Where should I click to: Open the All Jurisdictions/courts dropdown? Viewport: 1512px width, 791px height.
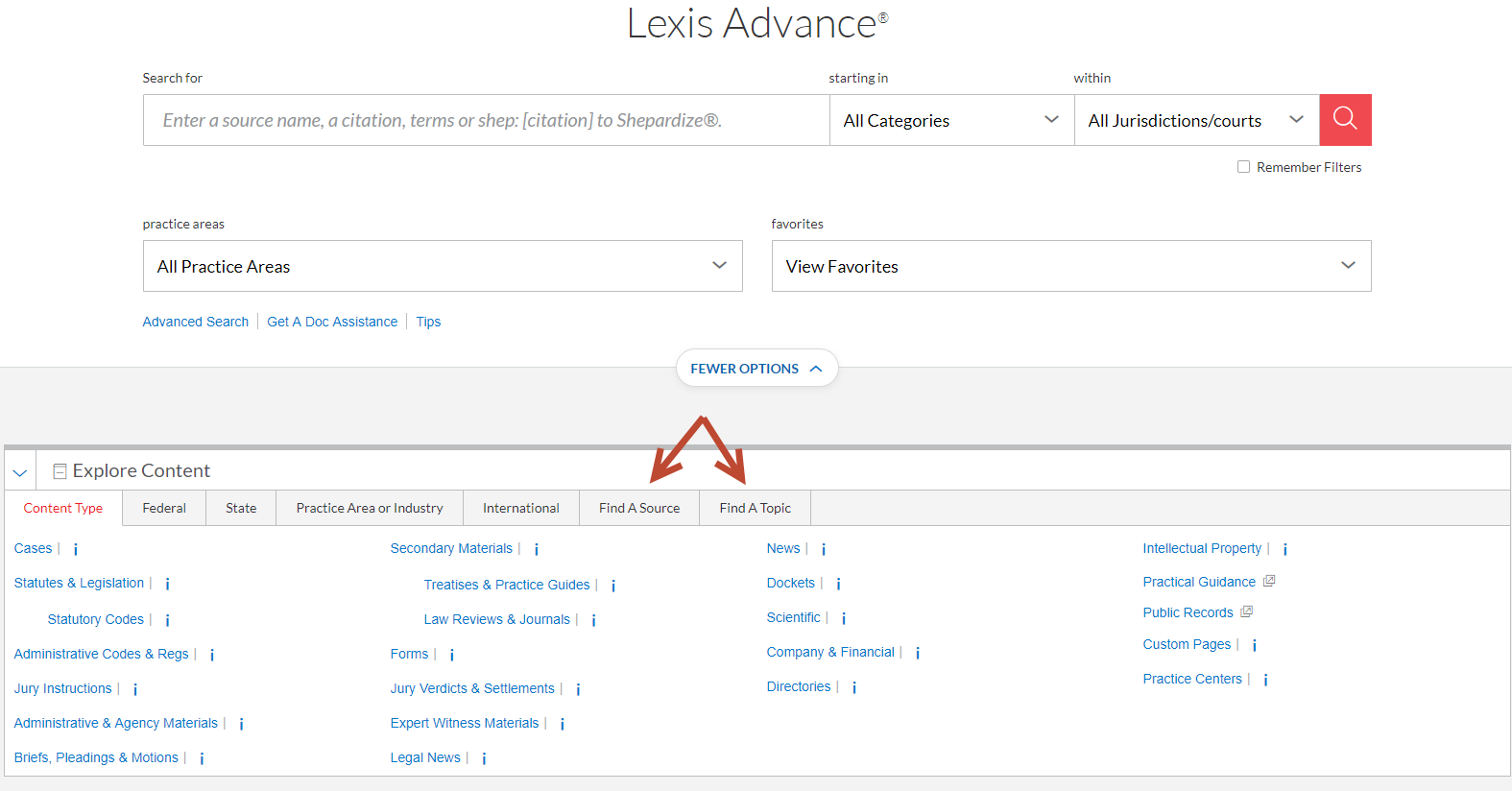coord(1197,120)
